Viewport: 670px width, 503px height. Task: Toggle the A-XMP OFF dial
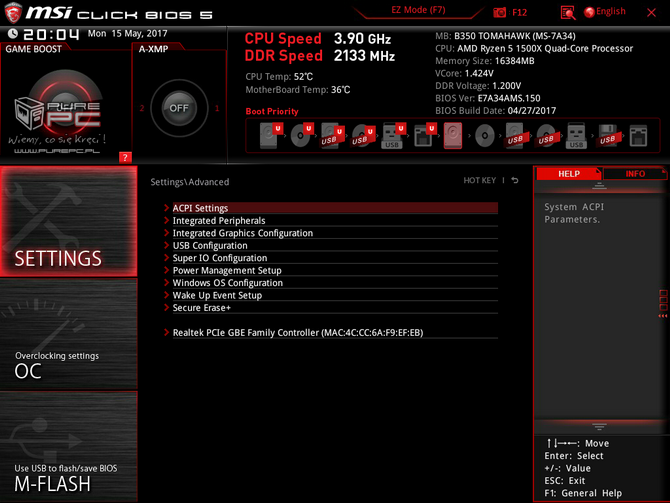point(179,108)
